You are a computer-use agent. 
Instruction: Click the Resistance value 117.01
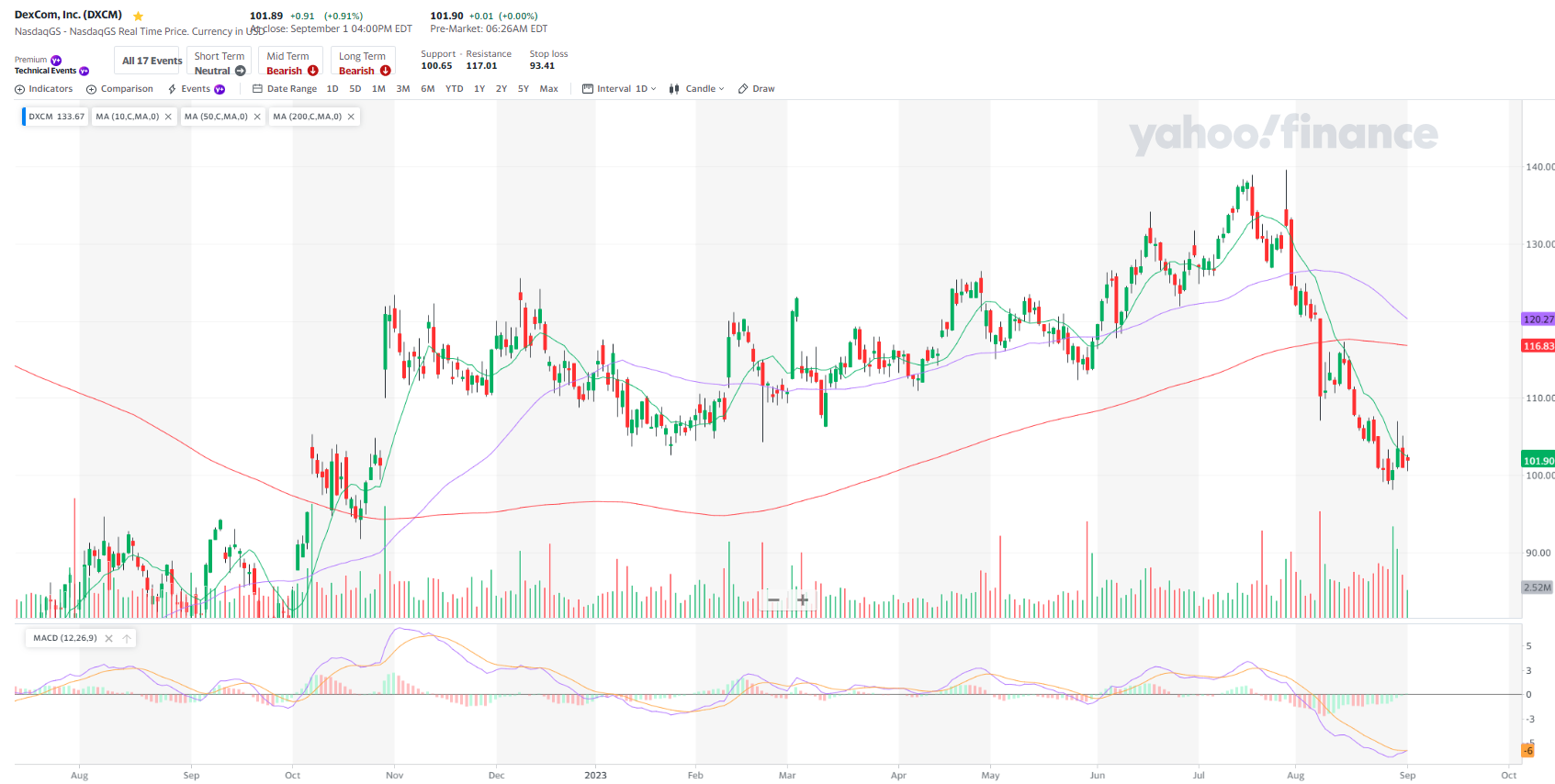tap(481, 66)
